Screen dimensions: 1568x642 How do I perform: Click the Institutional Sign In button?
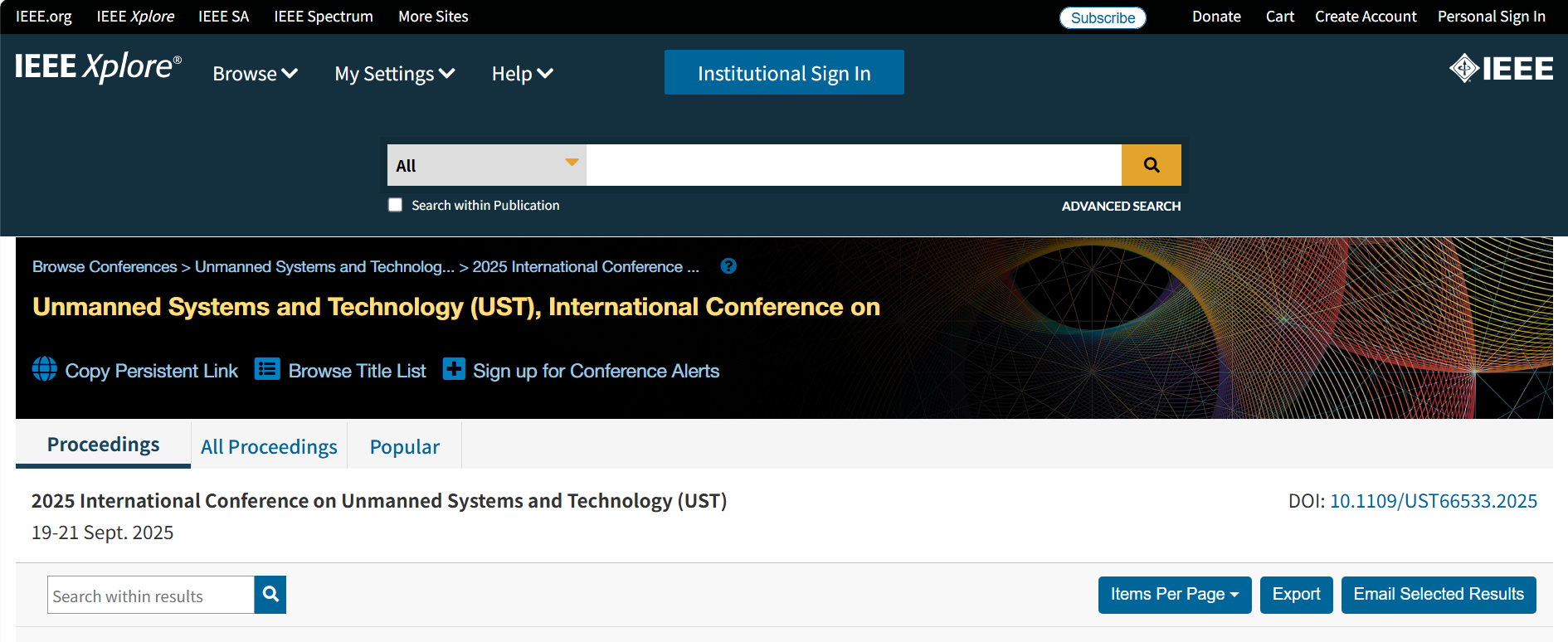coord(784,72)
